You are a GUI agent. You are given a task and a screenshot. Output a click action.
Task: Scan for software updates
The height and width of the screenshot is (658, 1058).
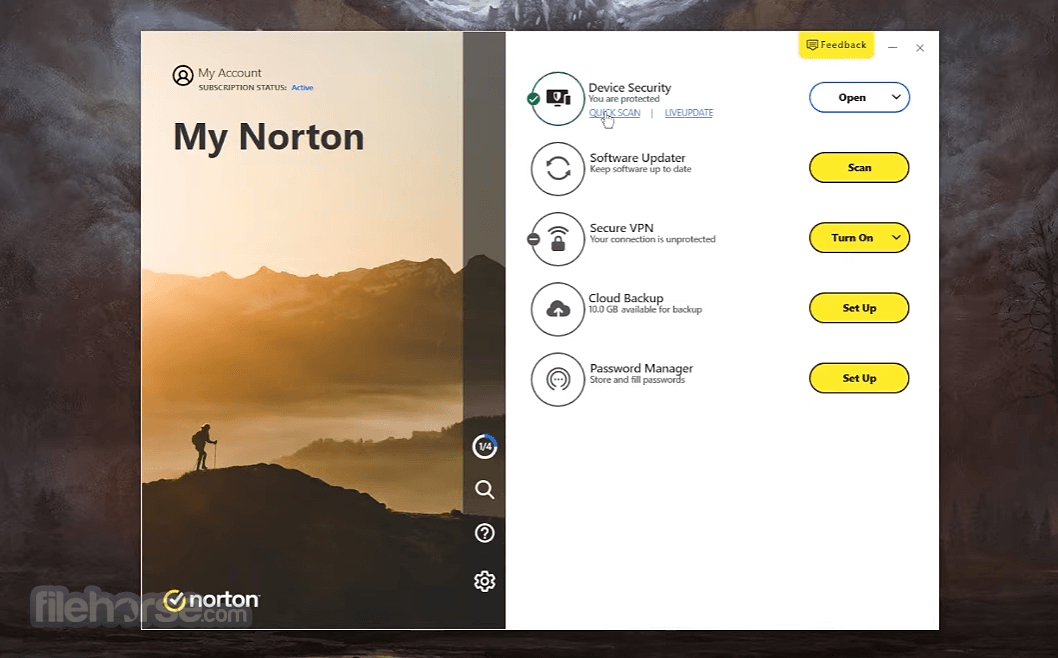pyautogui.click(x=859, y=167)
